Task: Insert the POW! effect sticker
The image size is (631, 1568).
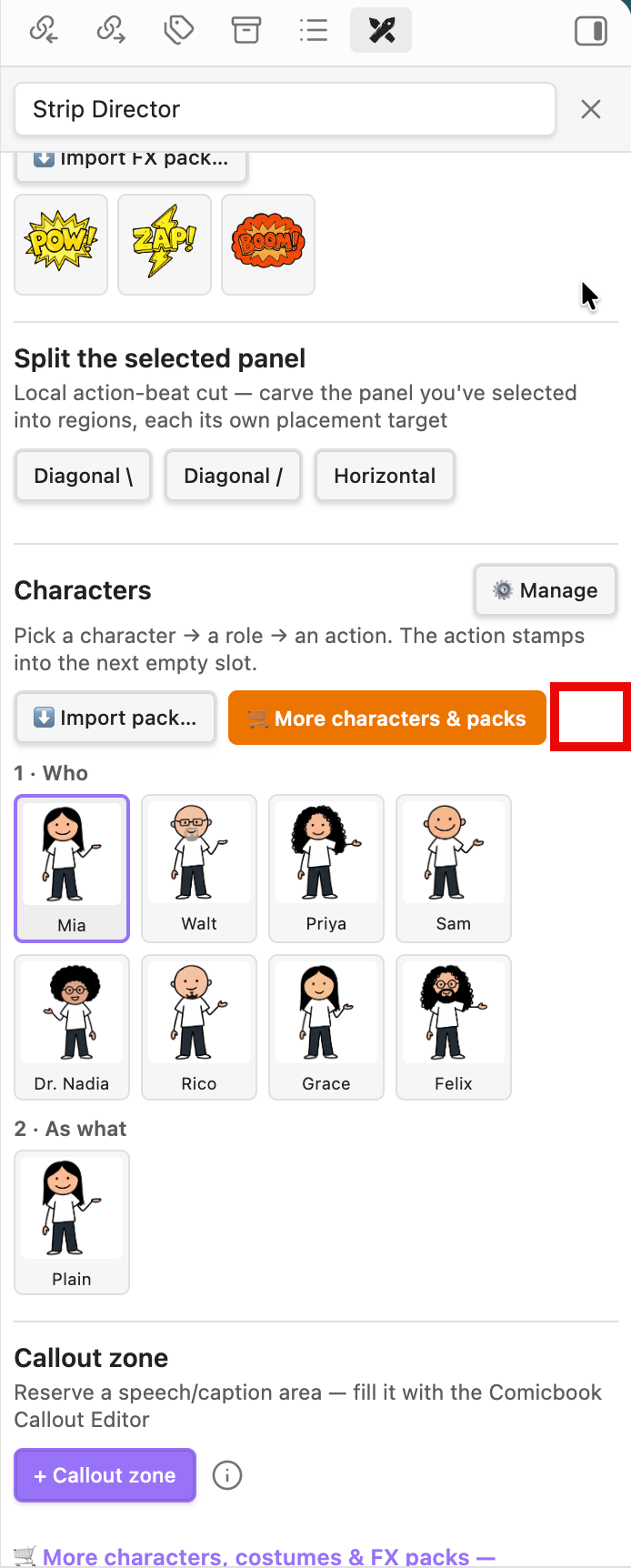Action: 61,244
